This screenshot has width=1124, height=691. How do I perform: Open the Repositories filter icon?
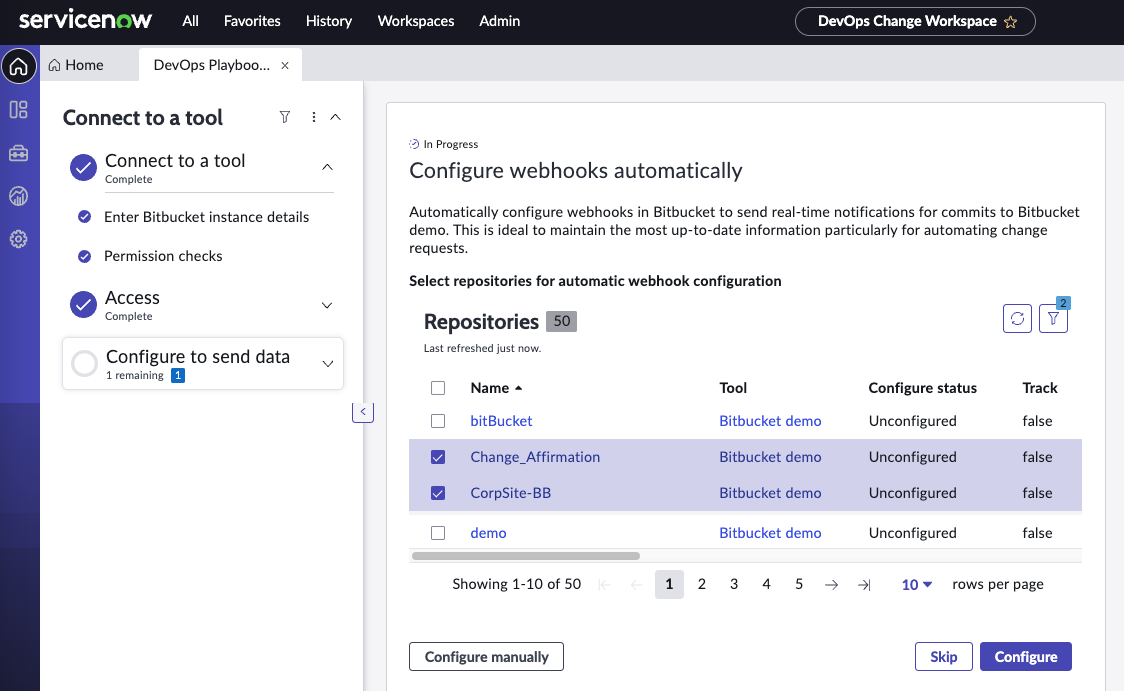1053,318
